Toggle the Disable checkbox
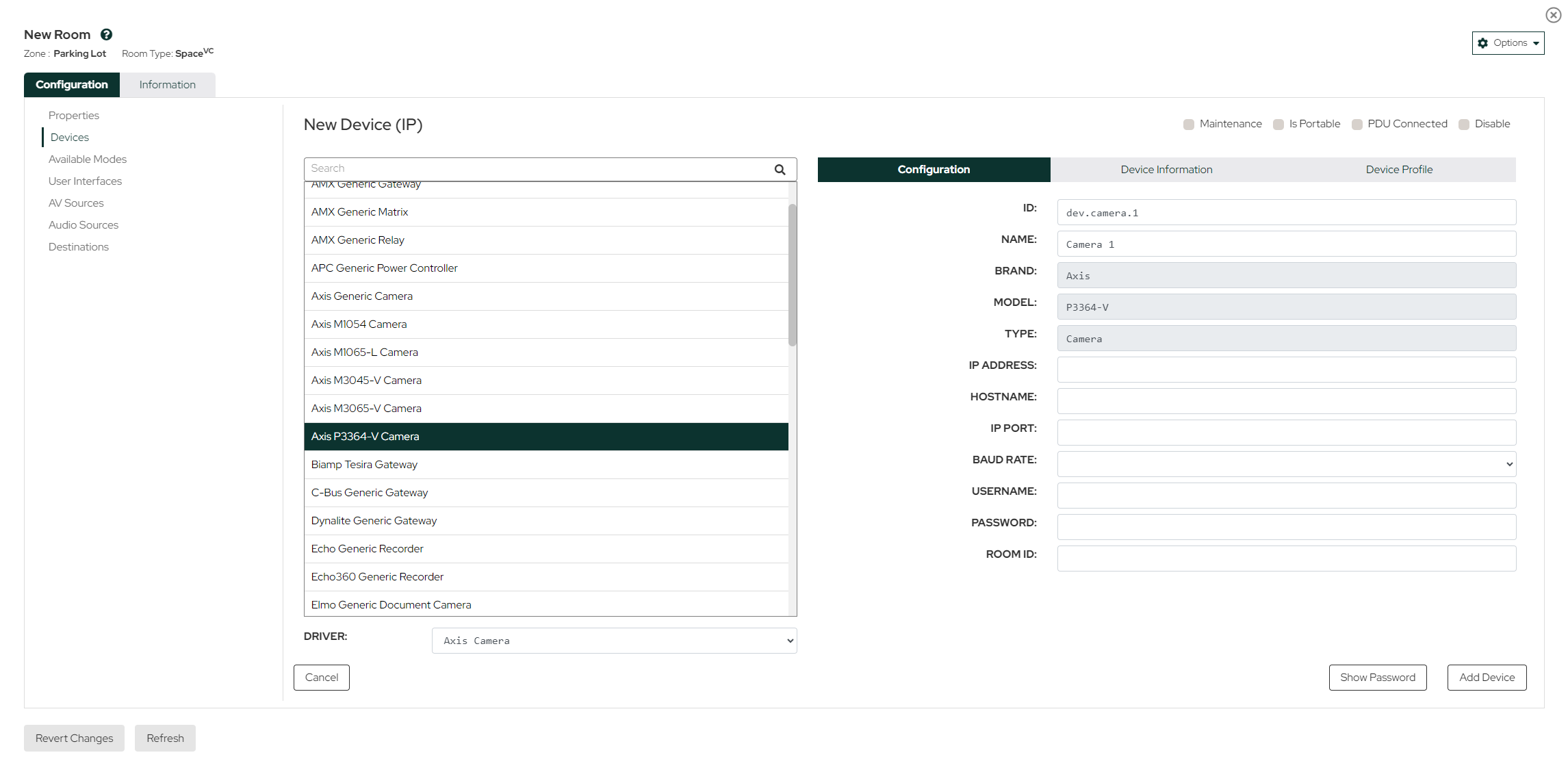The height and width of the screenshot is (770, 1568). click(x=1464, y=124)
